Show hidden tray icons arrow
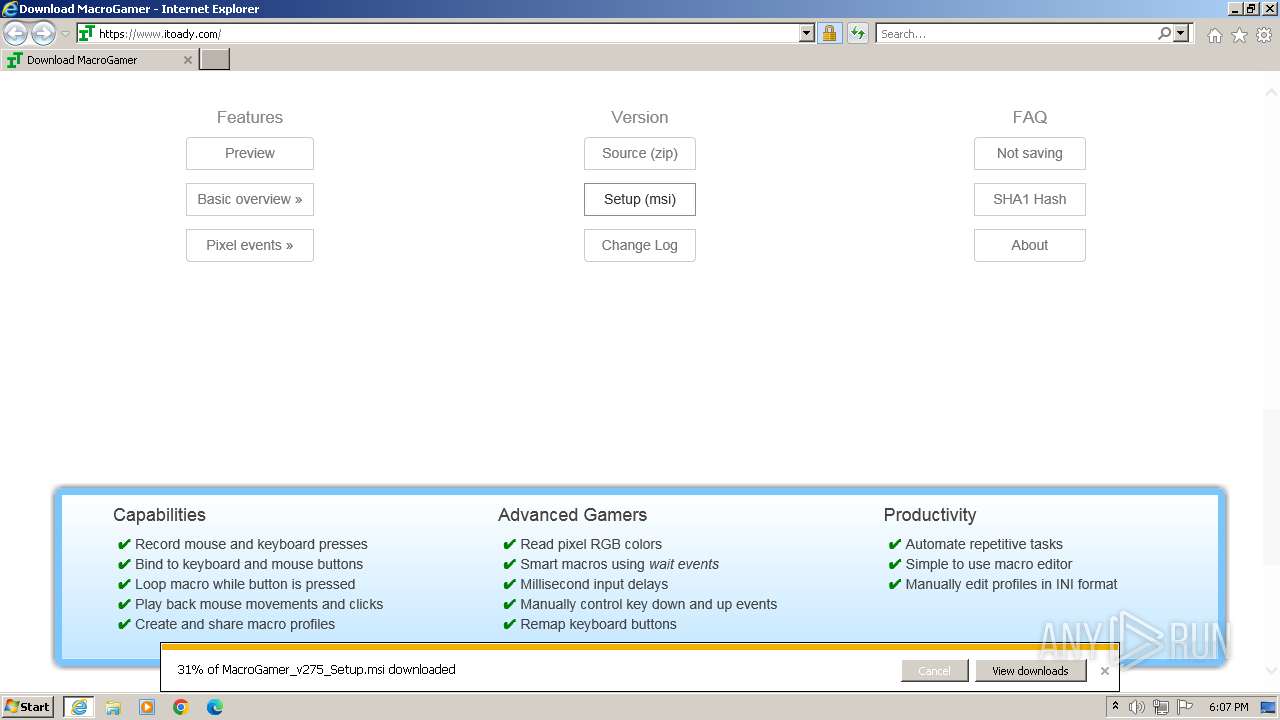 click(1115, 707)
